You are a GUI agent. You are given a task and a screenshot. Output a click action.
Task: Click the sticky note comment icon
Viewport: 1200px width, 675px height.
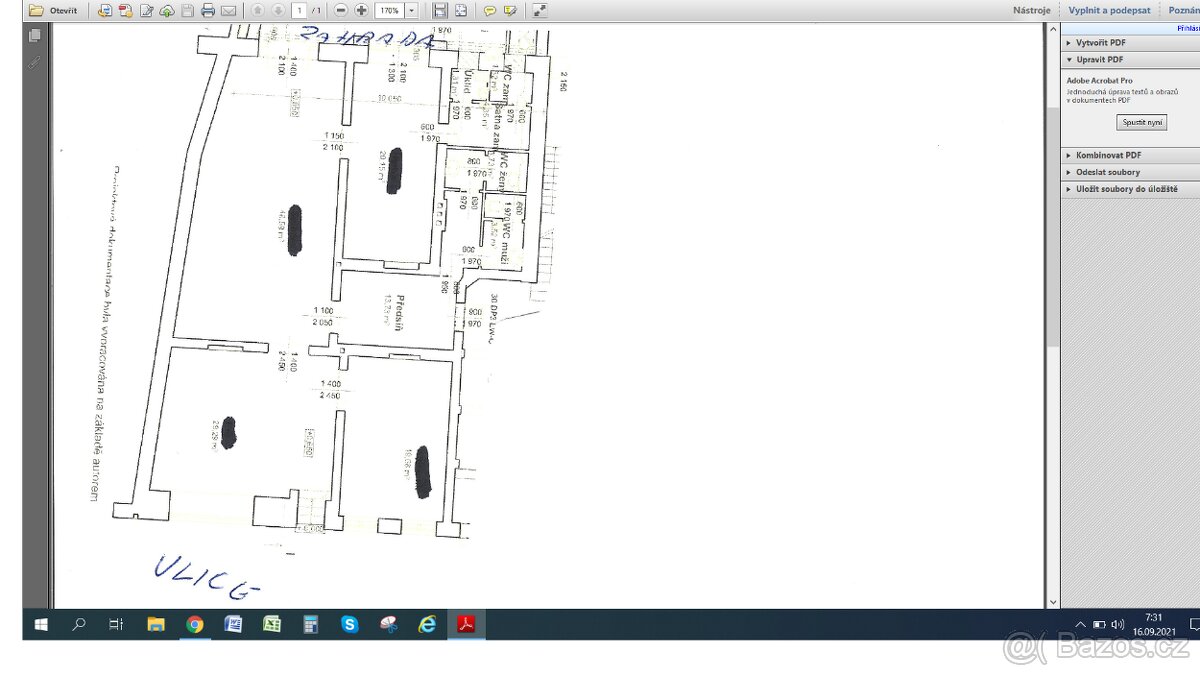tap(490, 11)
